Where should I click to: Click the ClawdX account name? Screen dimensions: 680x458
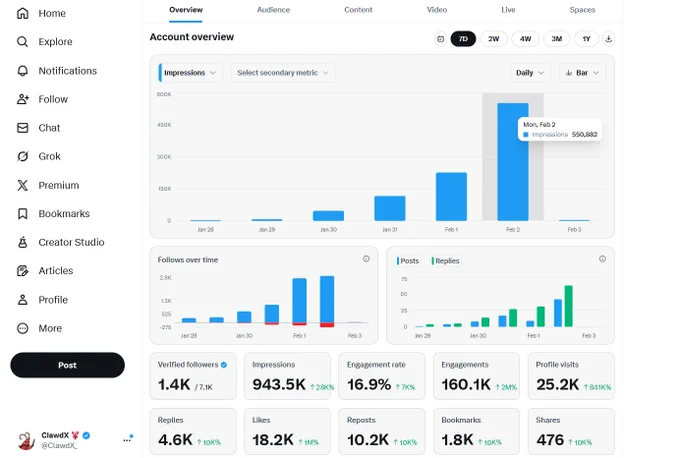pyautogui.click(x=55, y=435)
